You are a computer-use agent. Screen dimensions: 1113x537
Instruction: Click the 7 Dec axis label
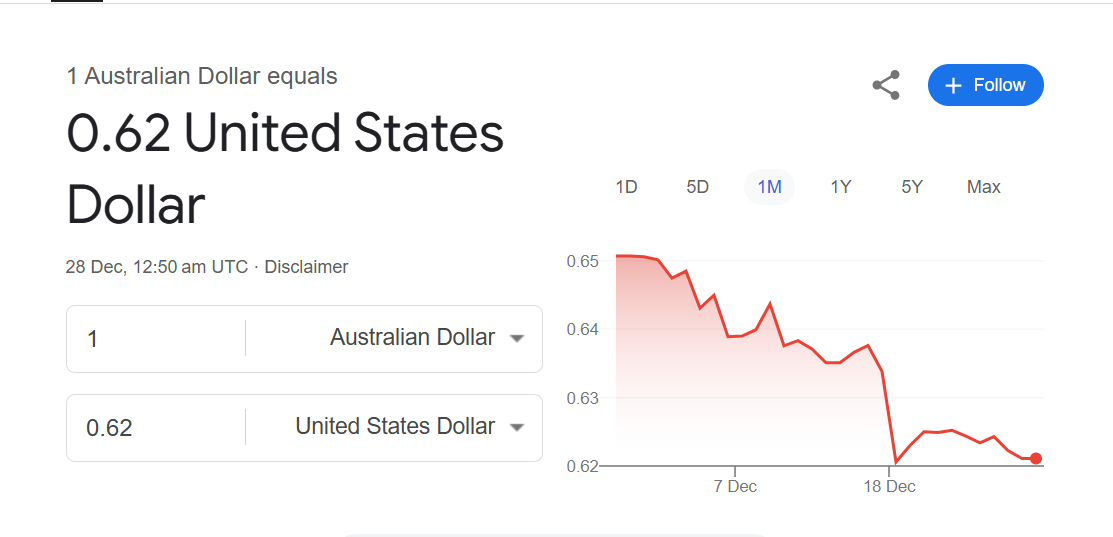coord(735,487)
